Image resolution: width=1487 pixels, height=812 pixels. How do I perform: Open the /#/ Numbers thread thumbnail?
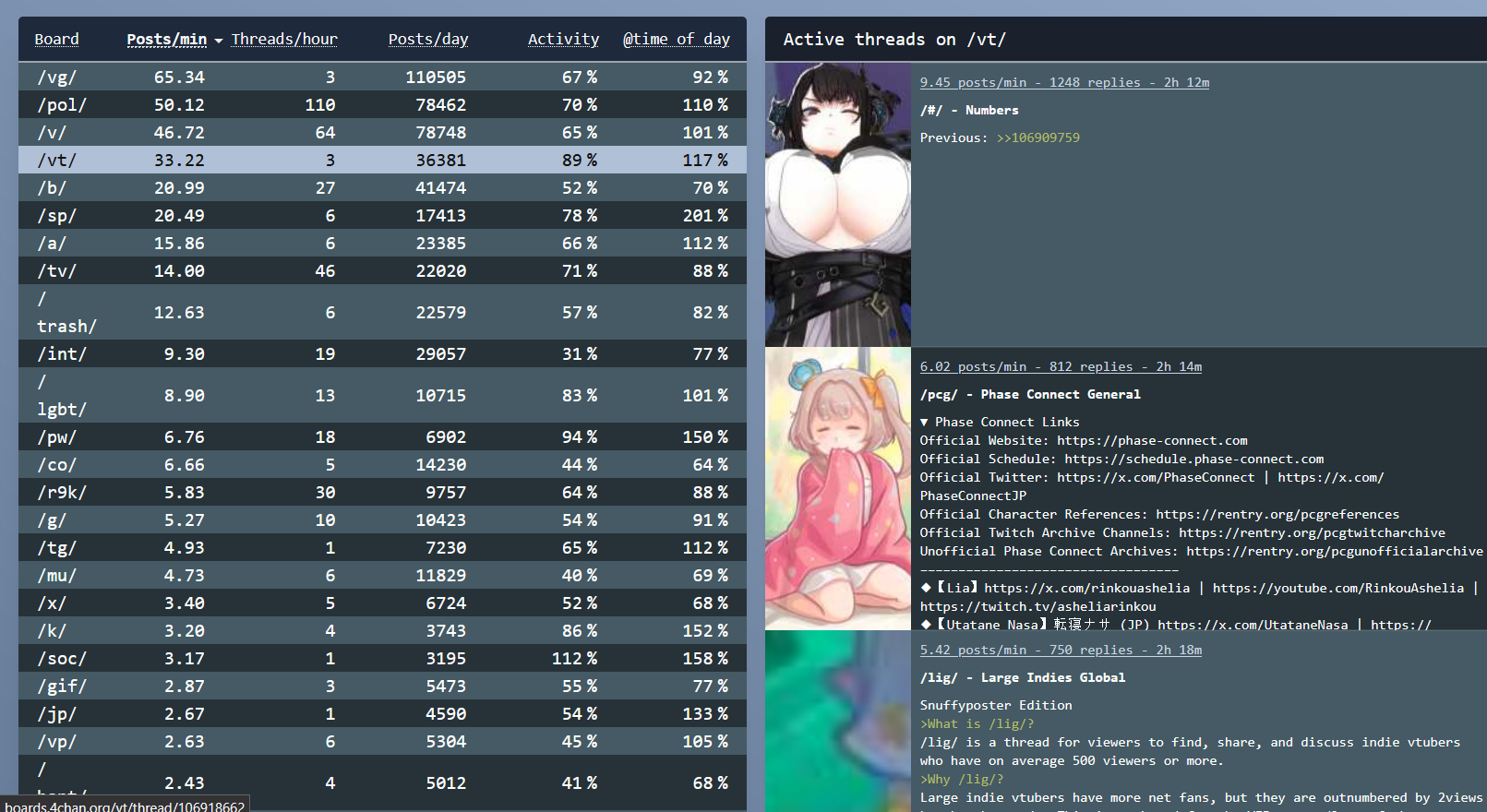point(838,205)
